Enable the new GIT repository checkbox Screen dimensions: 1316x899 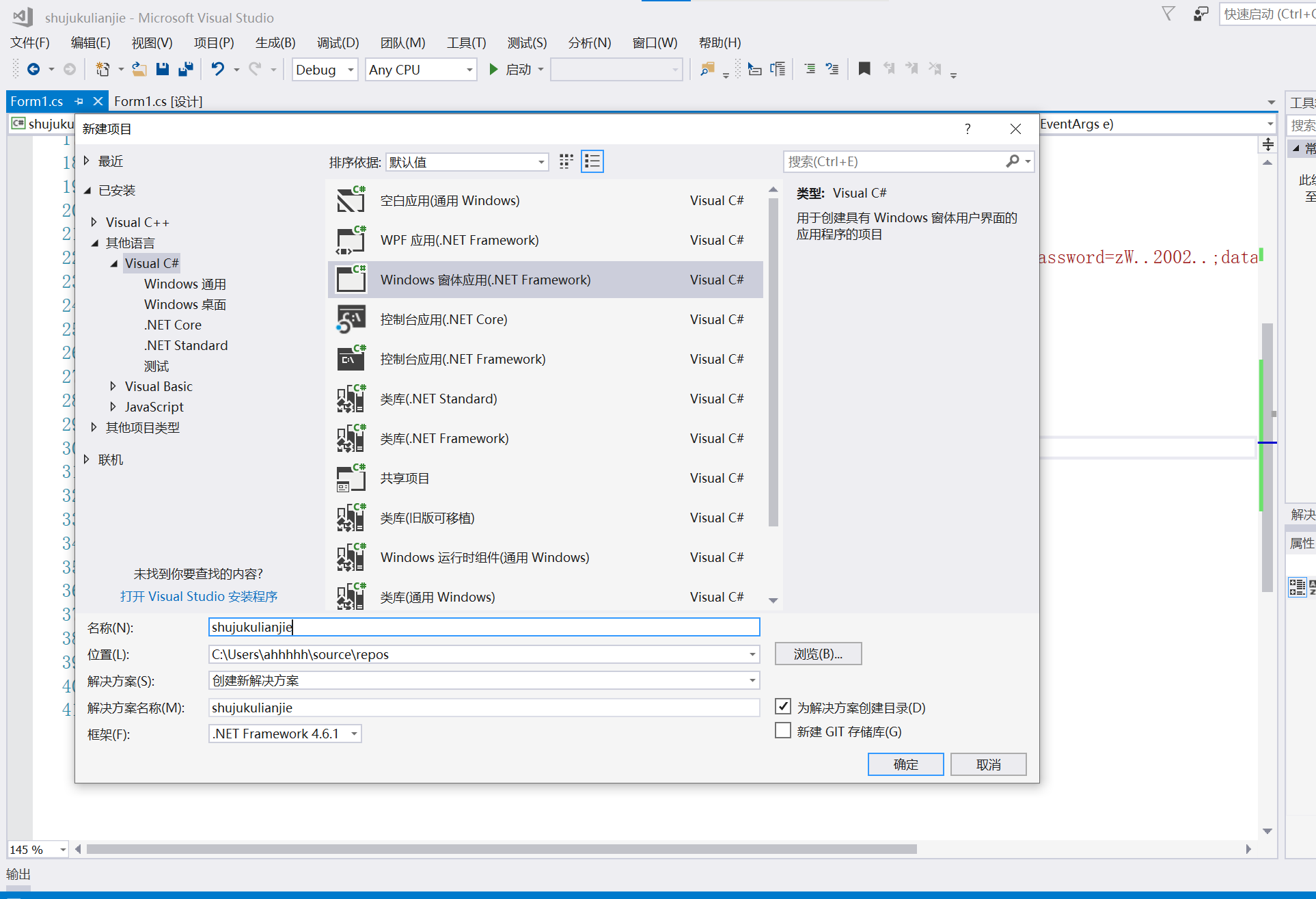tap(783, 731)
